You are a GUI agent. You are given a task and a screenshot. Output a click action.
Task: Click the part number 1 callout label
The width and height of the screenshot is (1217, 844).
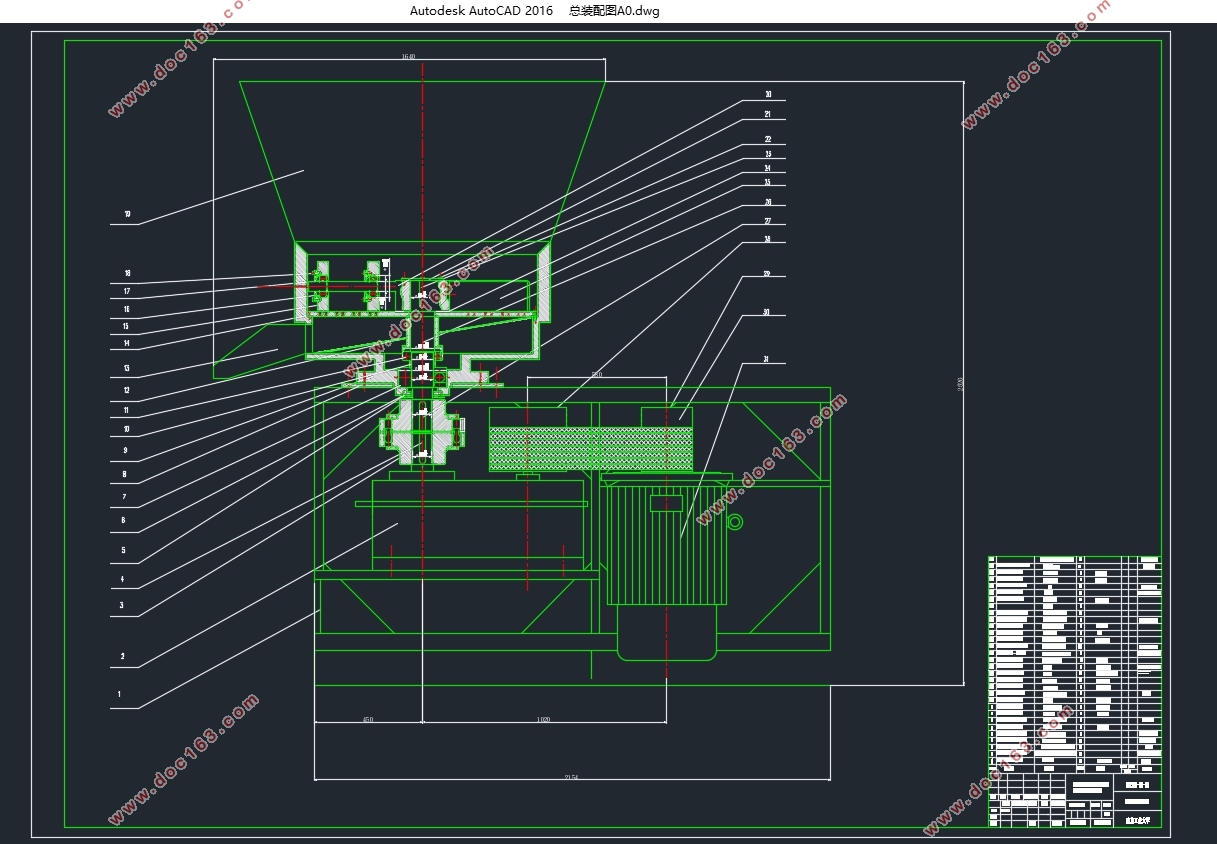point(119,694)
